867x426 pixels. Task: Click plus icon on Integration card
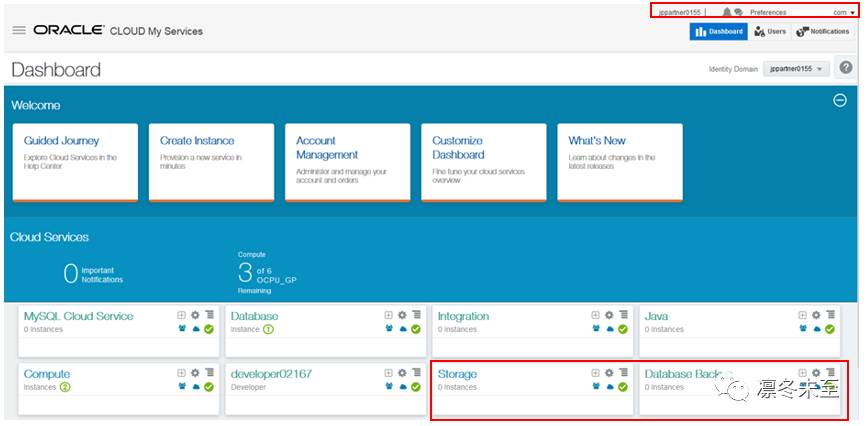point(595,315)
